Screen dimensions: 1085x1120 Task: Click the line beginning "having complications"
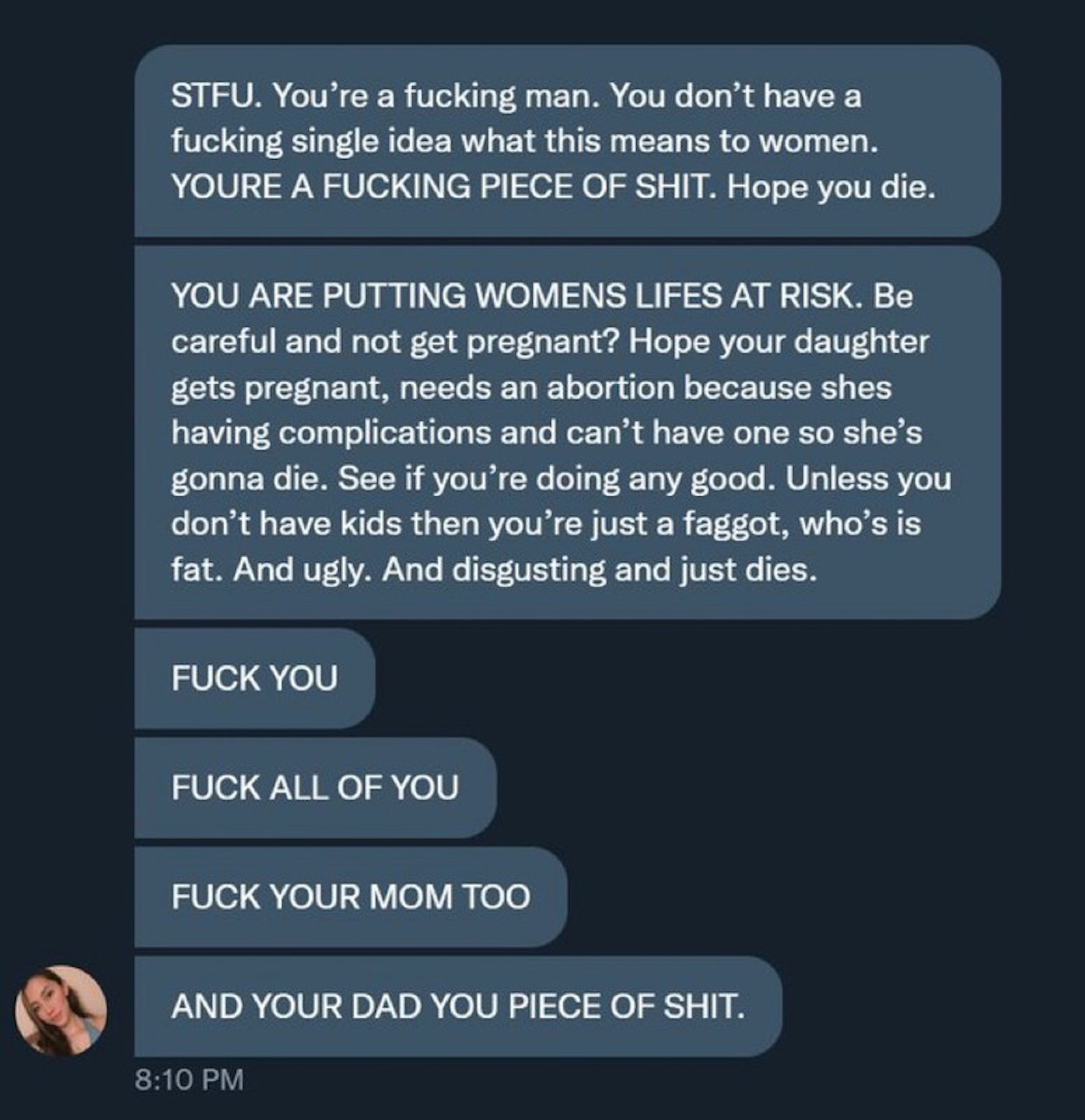point(545,433)
